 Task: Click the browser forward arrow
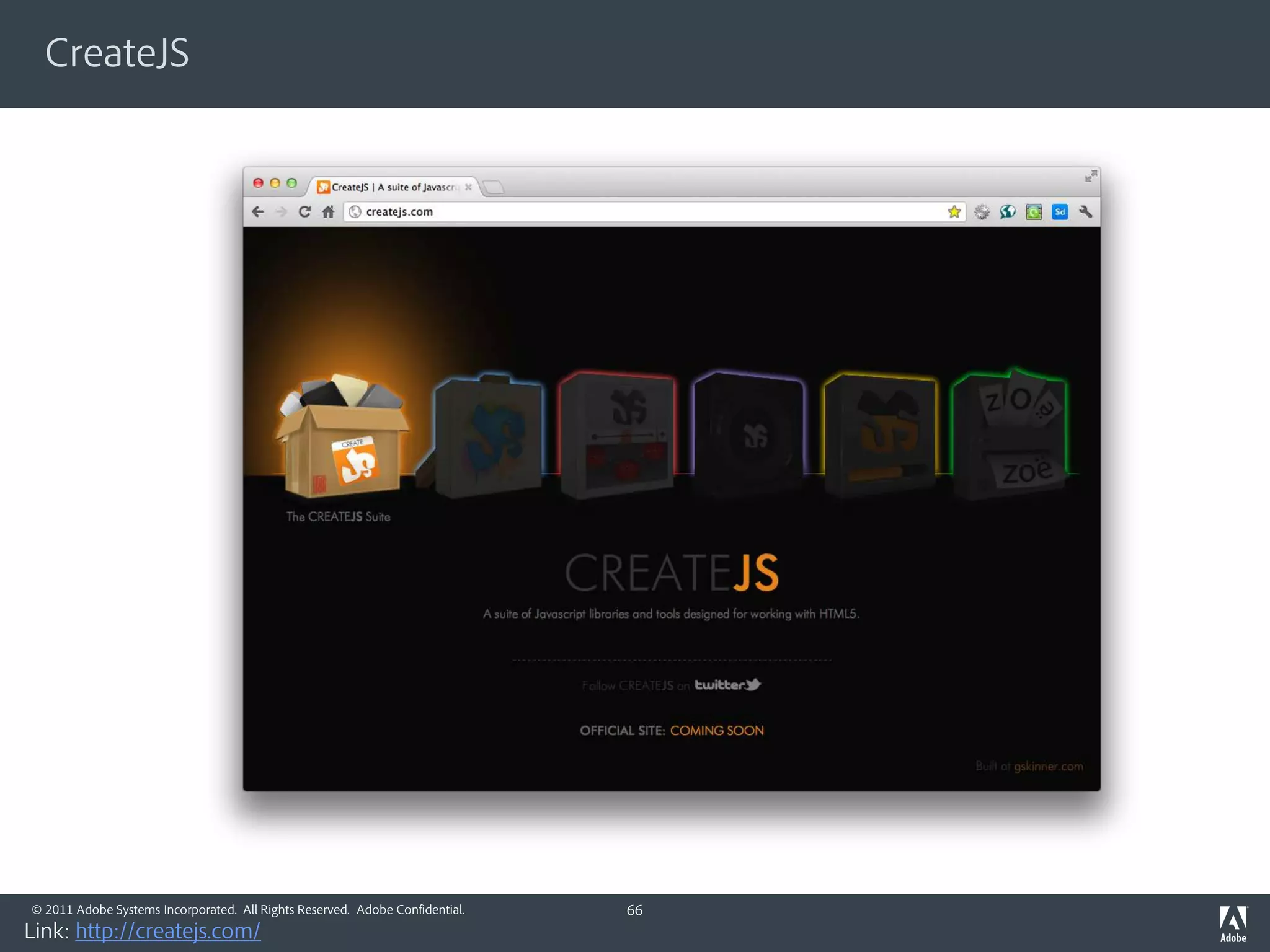pyautogui.click(x=281, y=212)
